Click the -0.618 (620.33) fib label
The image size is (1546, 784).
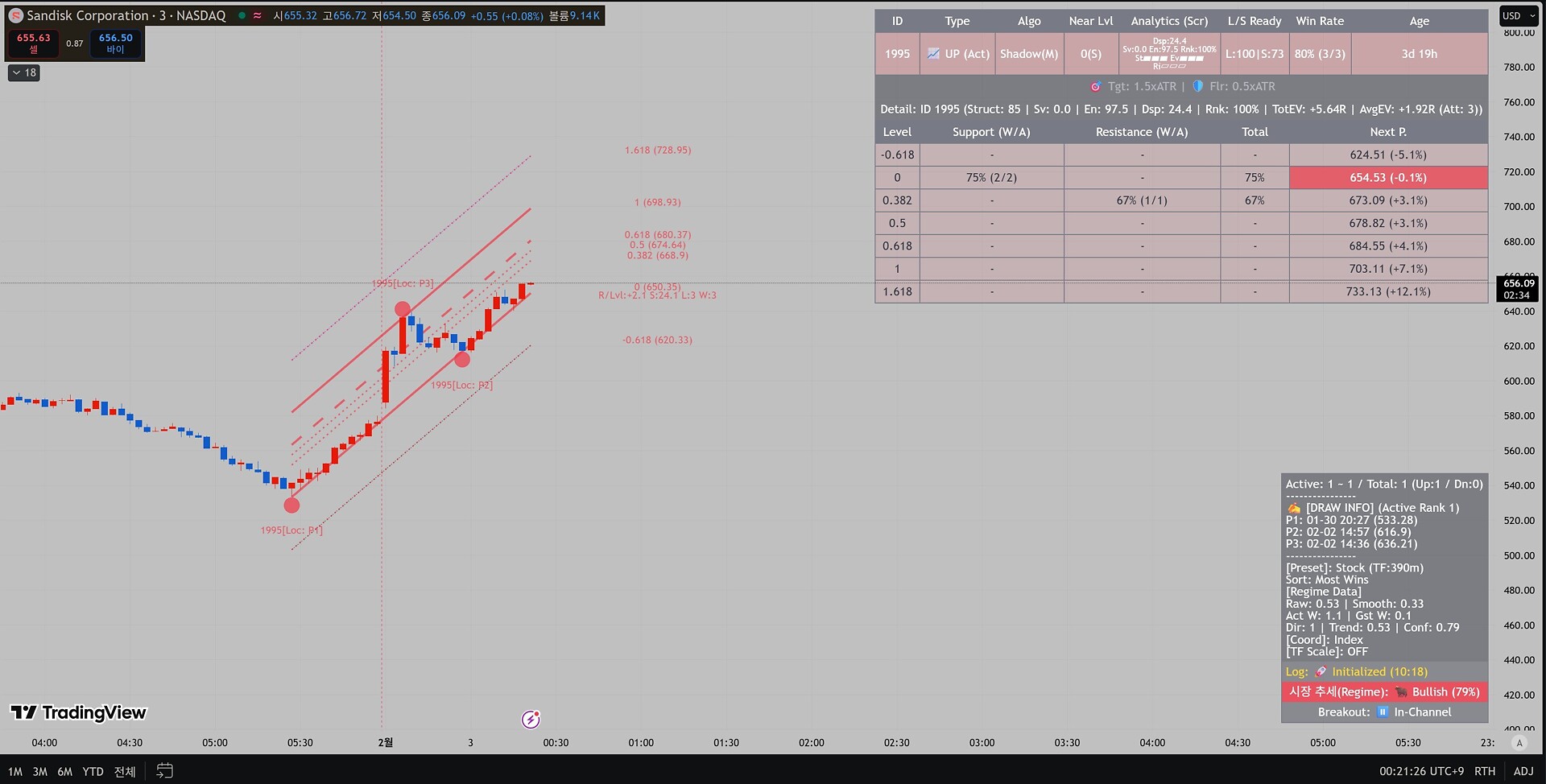[657, 340]
